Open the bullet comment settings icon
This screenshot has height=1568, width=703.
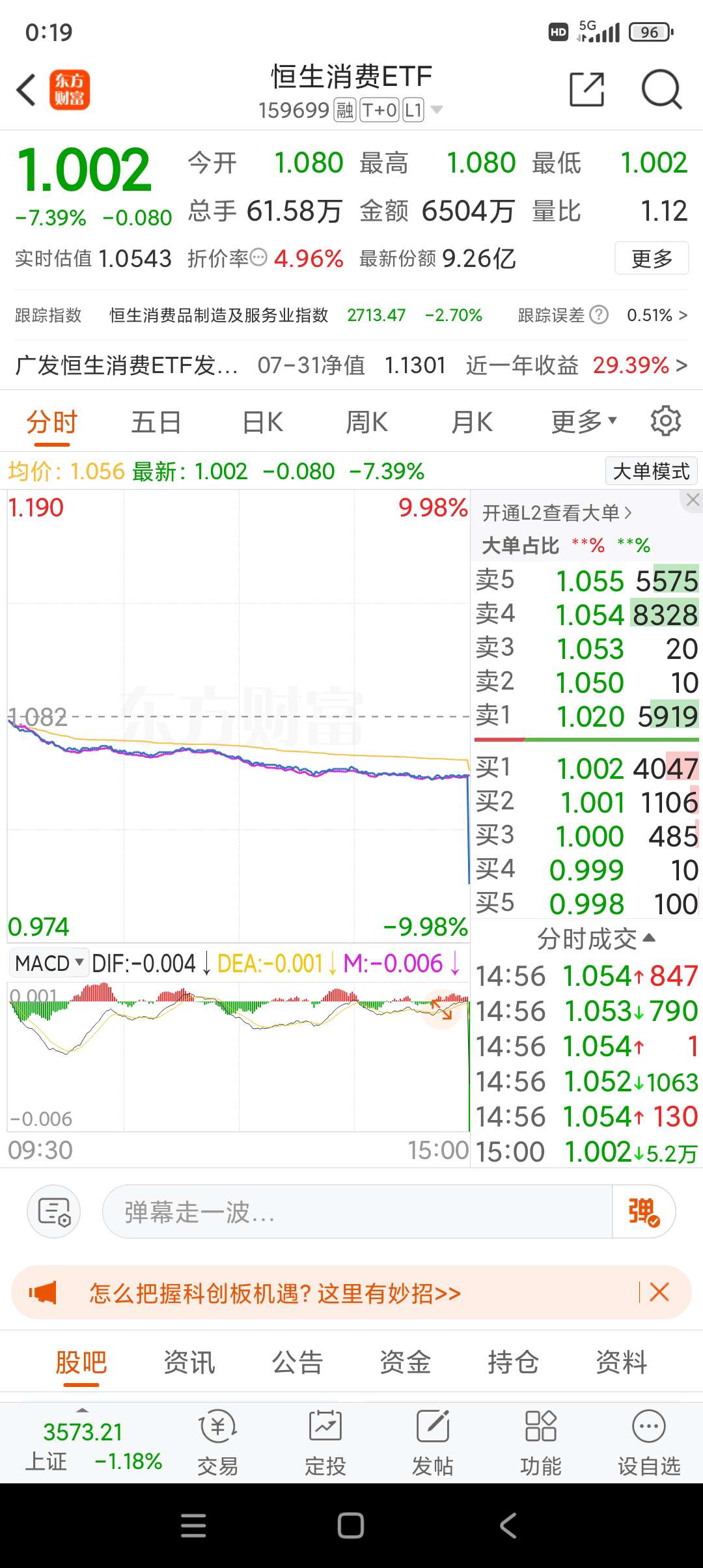pos(54,1212)
